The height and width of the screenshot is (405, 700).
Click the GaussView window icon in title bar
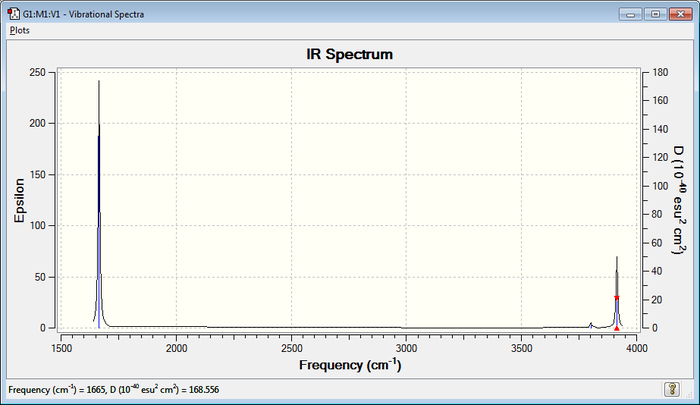coord(14,14)
